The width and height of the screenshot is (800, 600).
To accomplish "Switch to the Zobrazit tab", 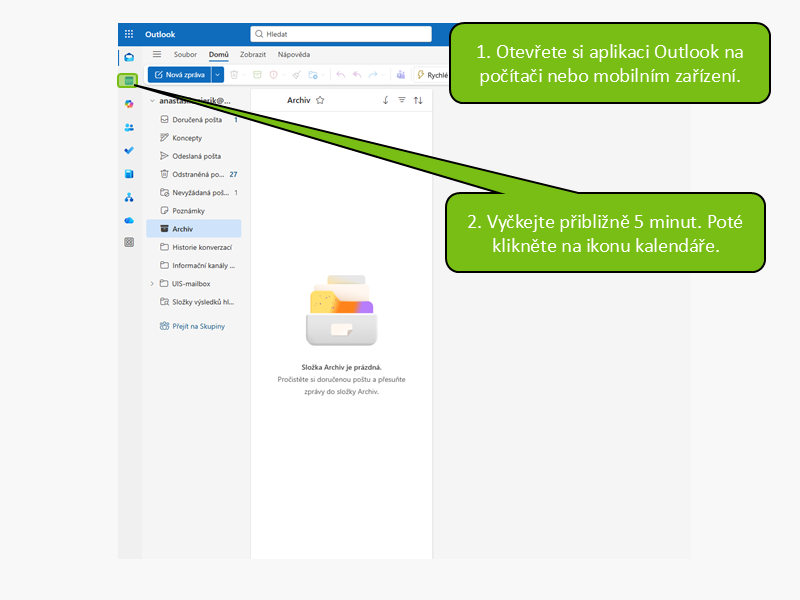I will pos(253,54).
